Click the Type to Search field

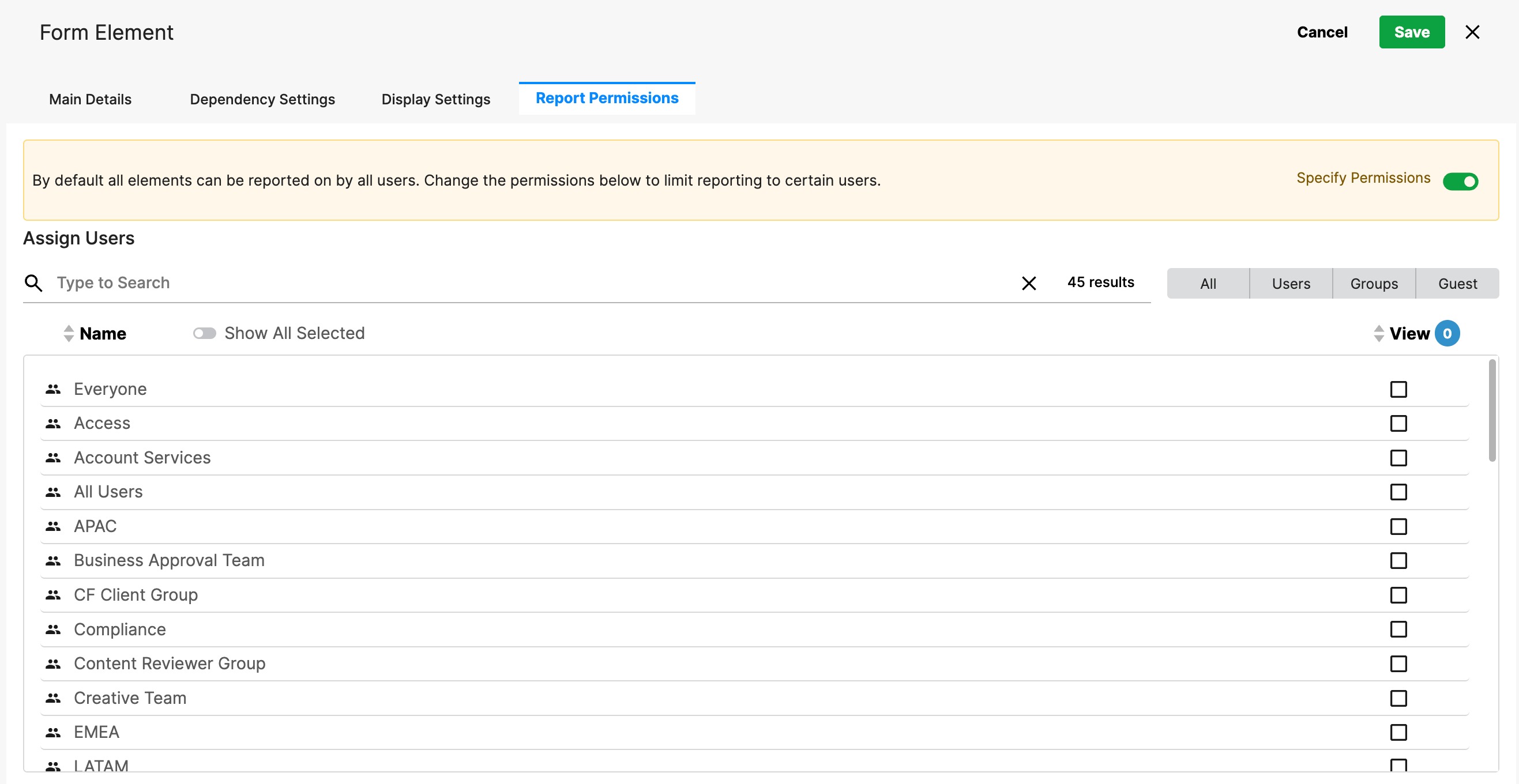(x=531, y=283)
